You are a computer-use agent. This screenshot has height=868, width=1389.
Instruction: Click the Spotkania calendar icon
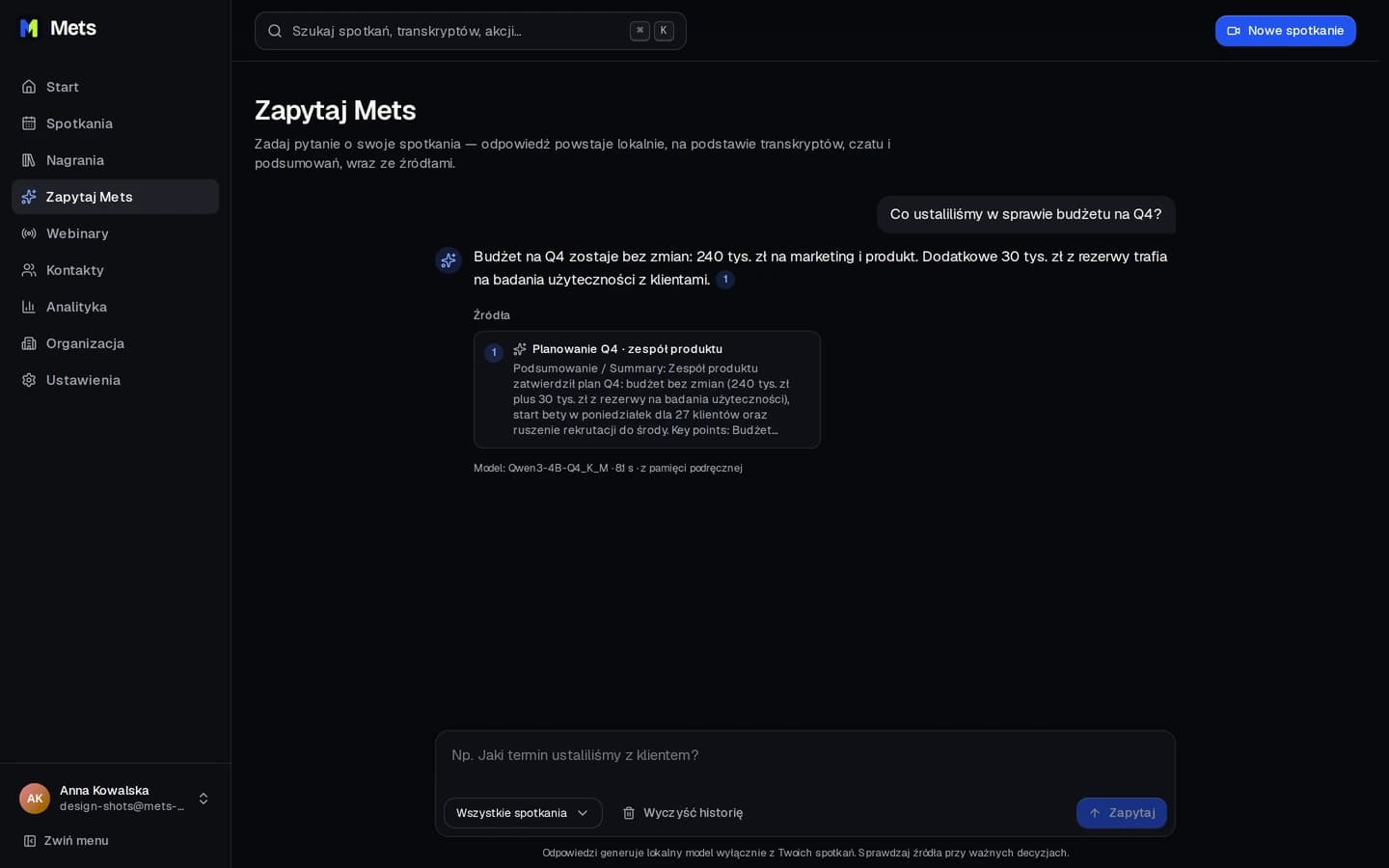point(29,123)
